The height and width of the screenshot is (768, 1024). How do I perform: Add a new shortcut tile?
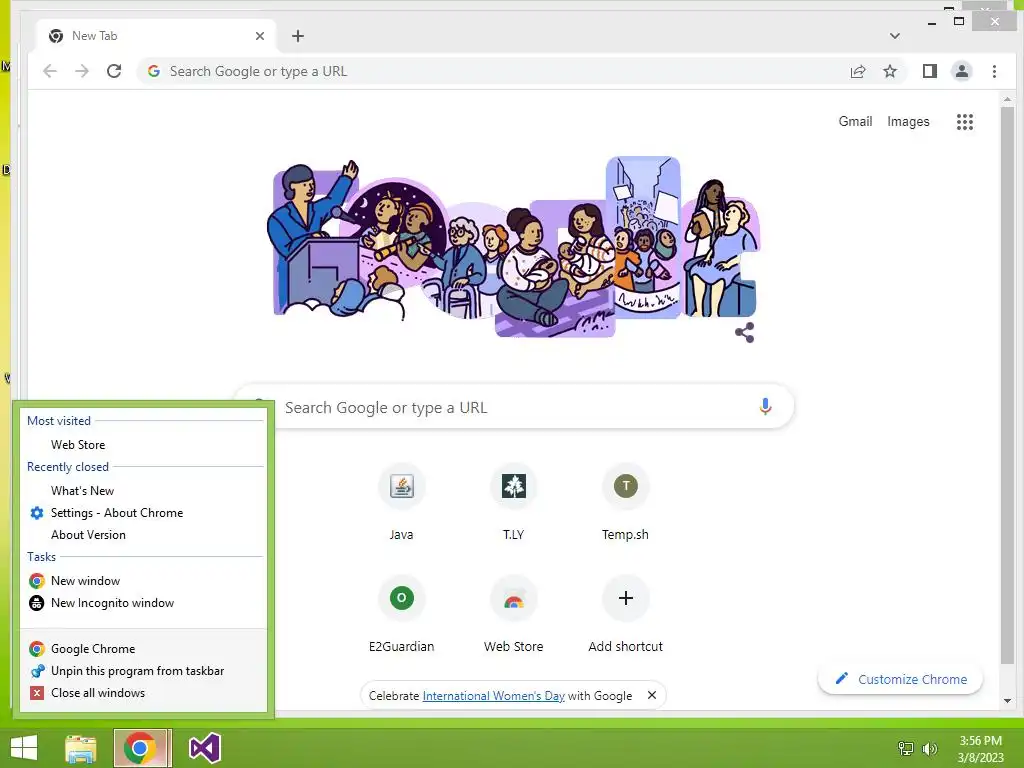(x=626, y=615)
